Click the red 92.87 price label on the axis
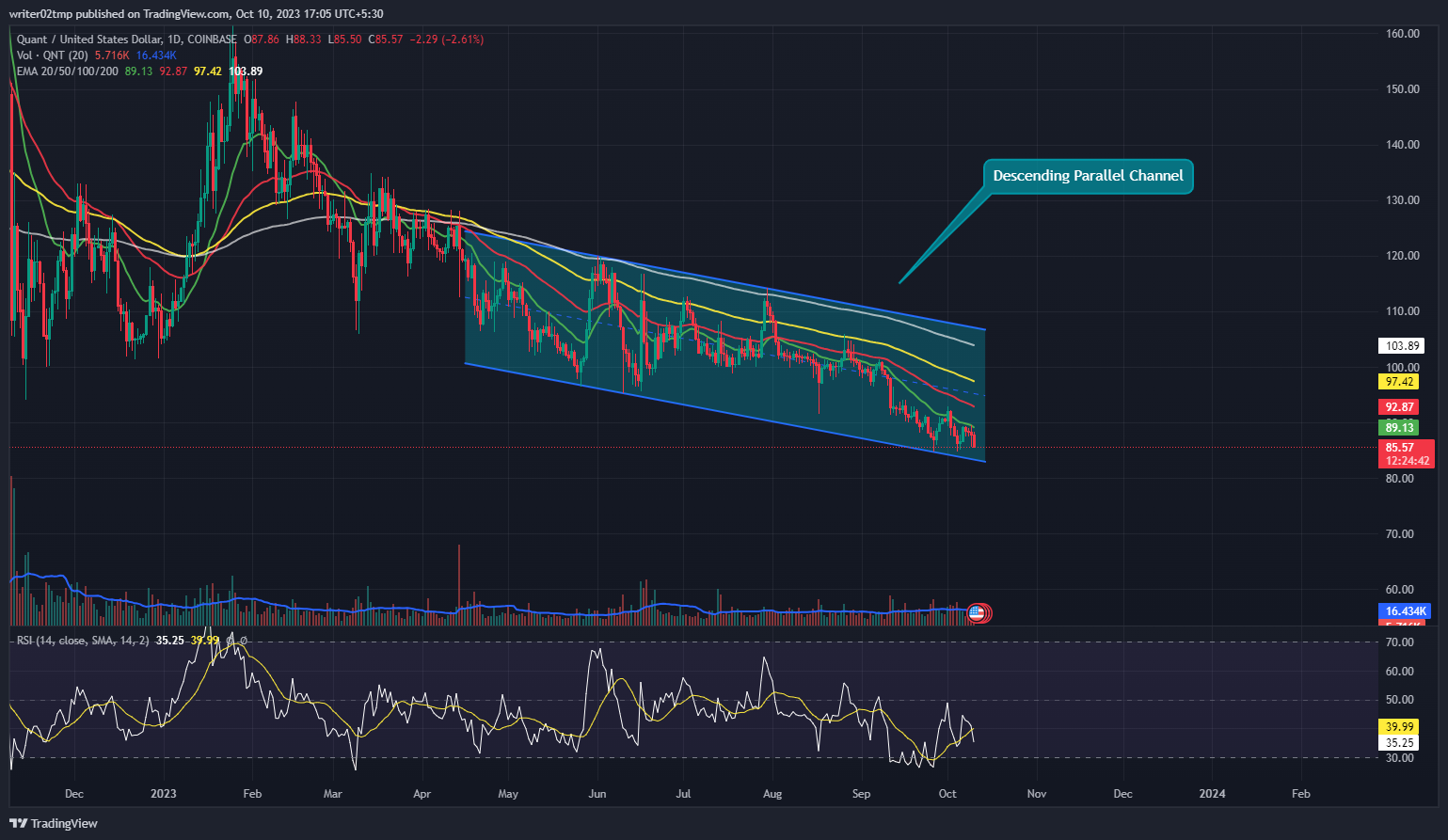The width and height of the screenshot is (1448, 840). pos(1400,407)
